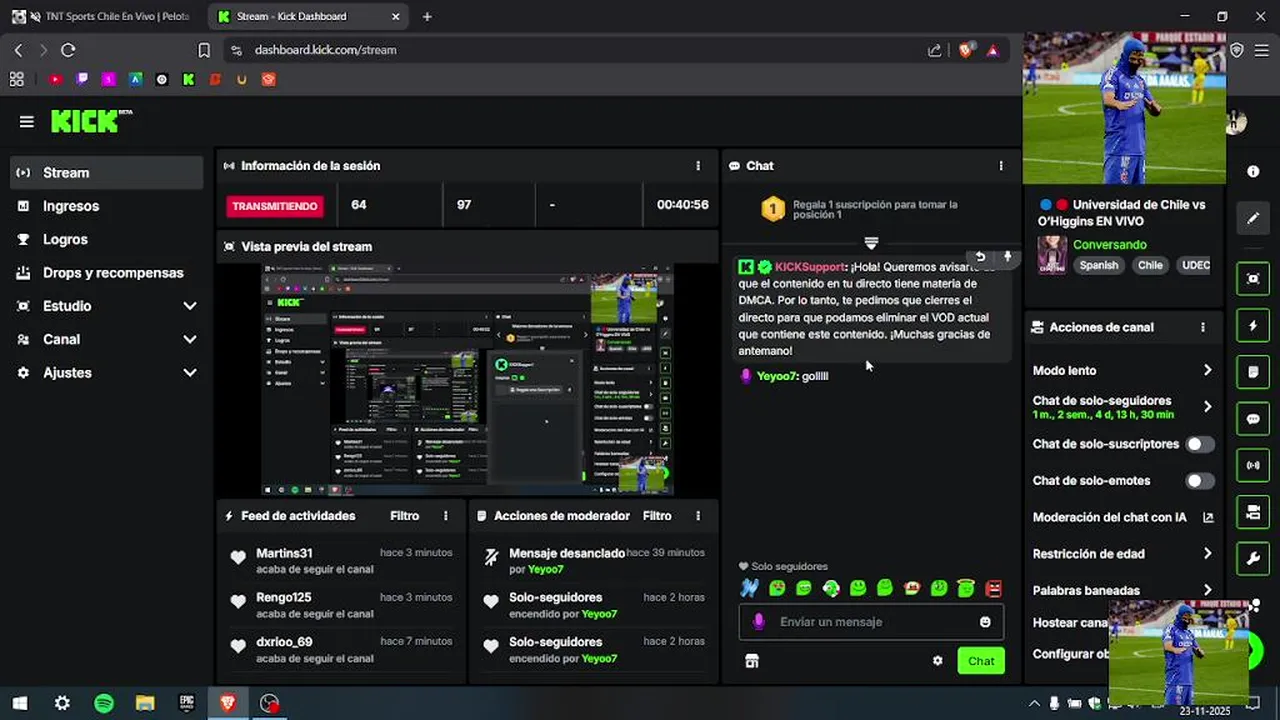Click the green Chat send button
The width and height of the screenshot is (1280, 720).
tap(981, 661)
